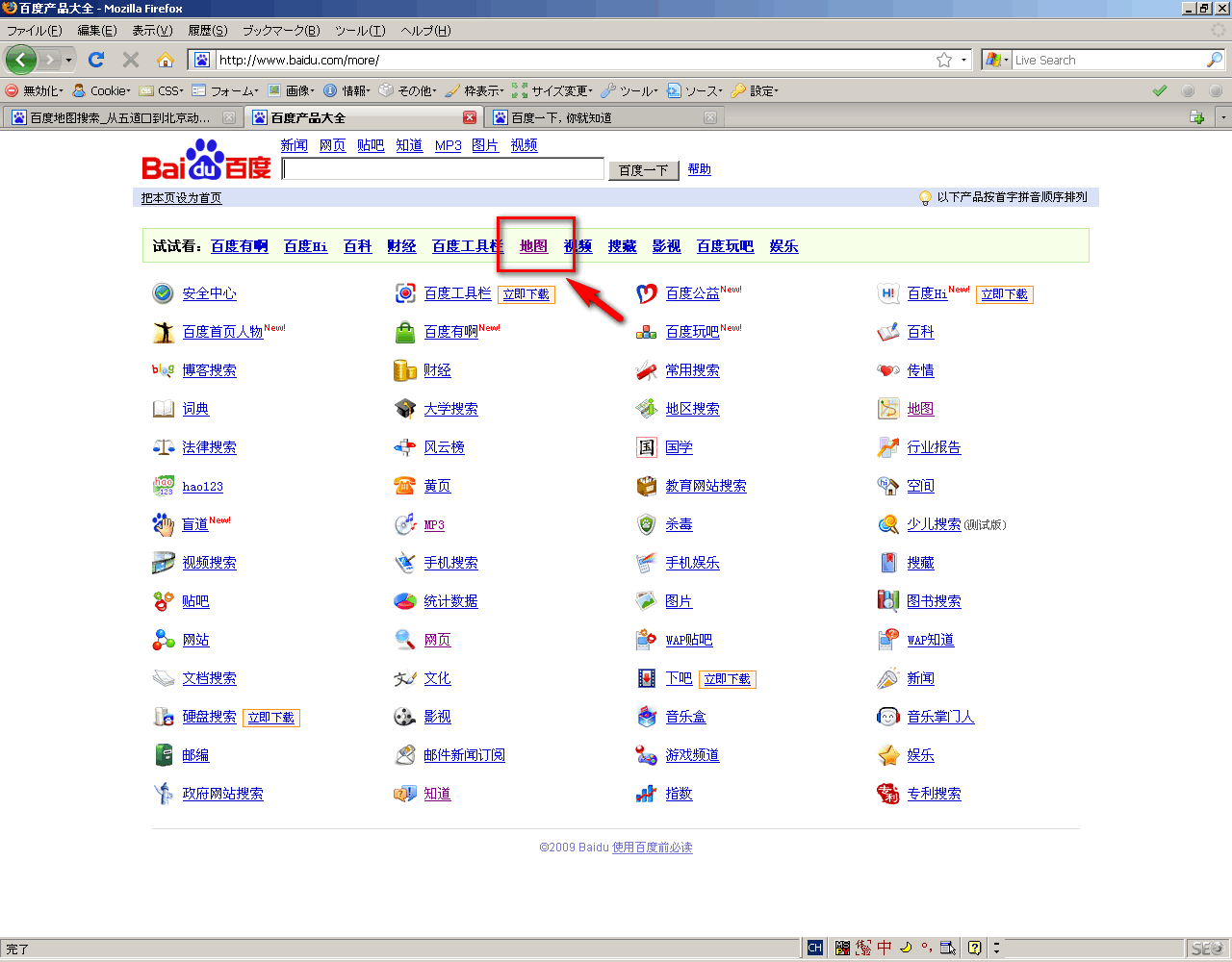Click the 国学 icon
The height and width of the screenshot is (962, 1232).
tap(647, 447)
